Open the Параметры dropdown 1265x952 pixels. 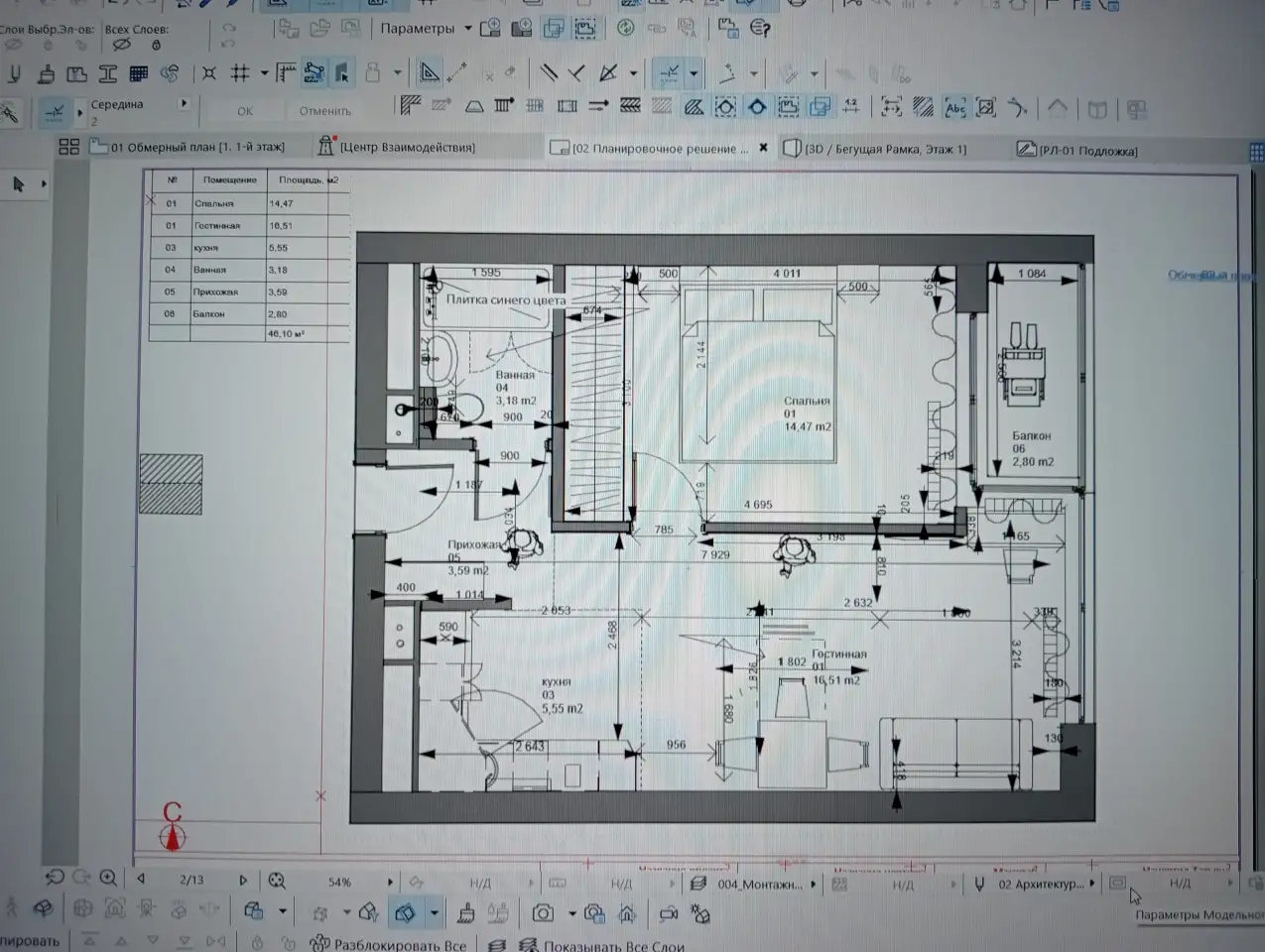[x=426, y=29]
